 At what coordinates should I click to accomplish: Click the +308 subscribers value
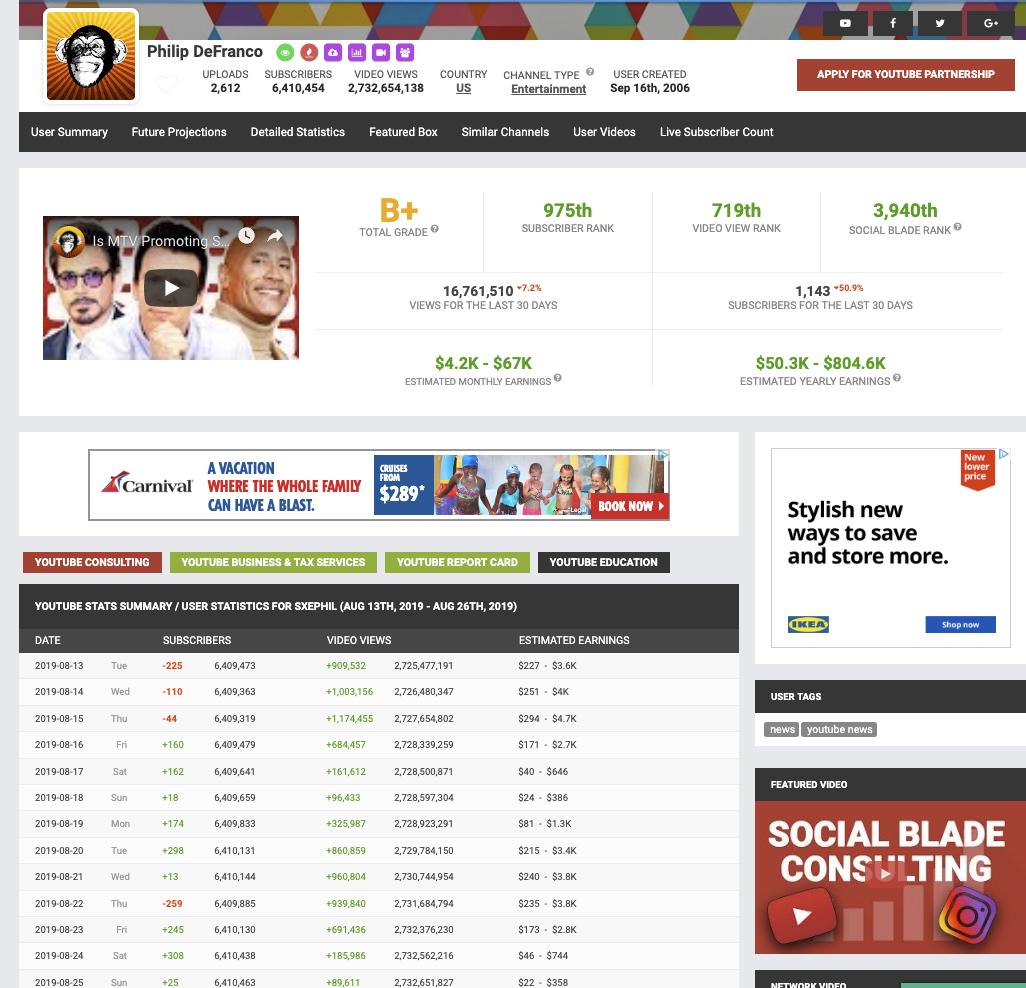point(173,955)
